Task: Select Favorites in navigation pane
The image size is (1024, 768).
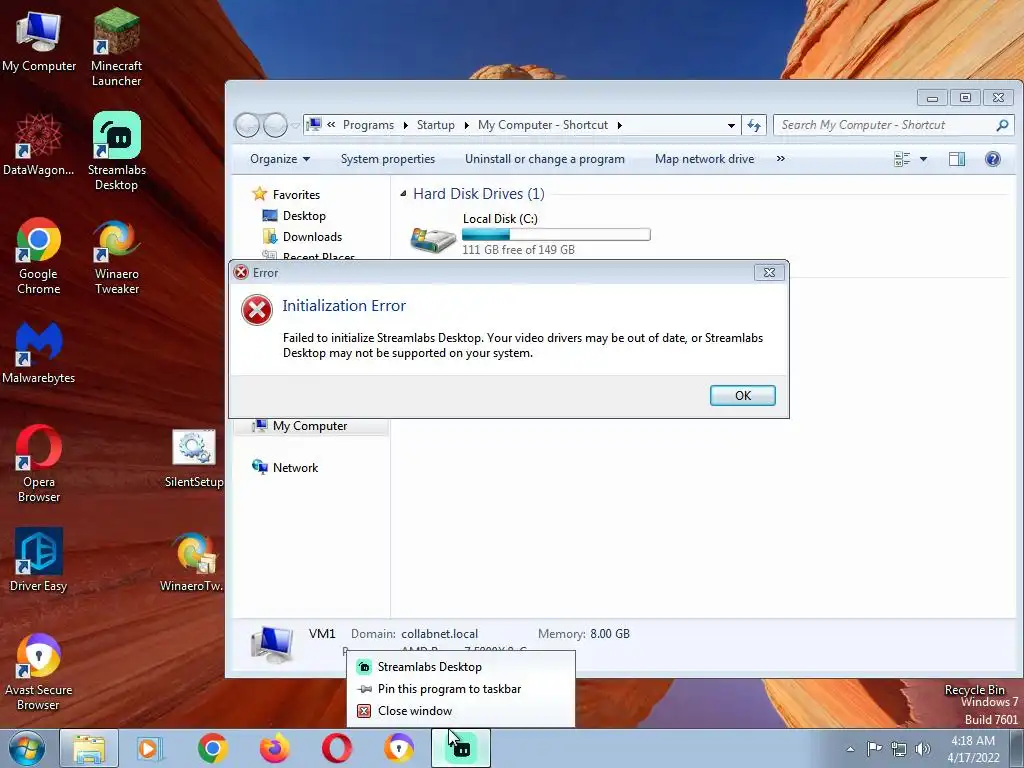Action: pos(287,195)
